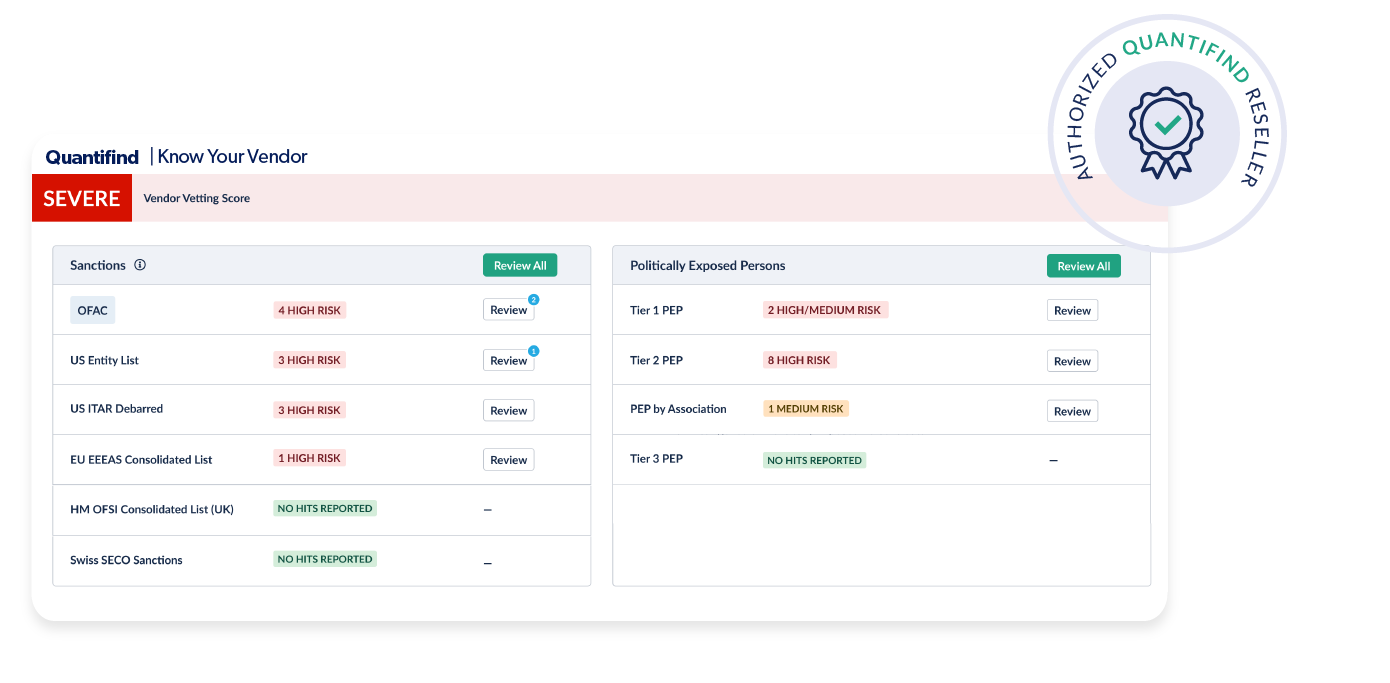Click the authorized reseller ribbon badge icon
The width and height of the screenshot is (1390, 683).
pos(1166,133)
